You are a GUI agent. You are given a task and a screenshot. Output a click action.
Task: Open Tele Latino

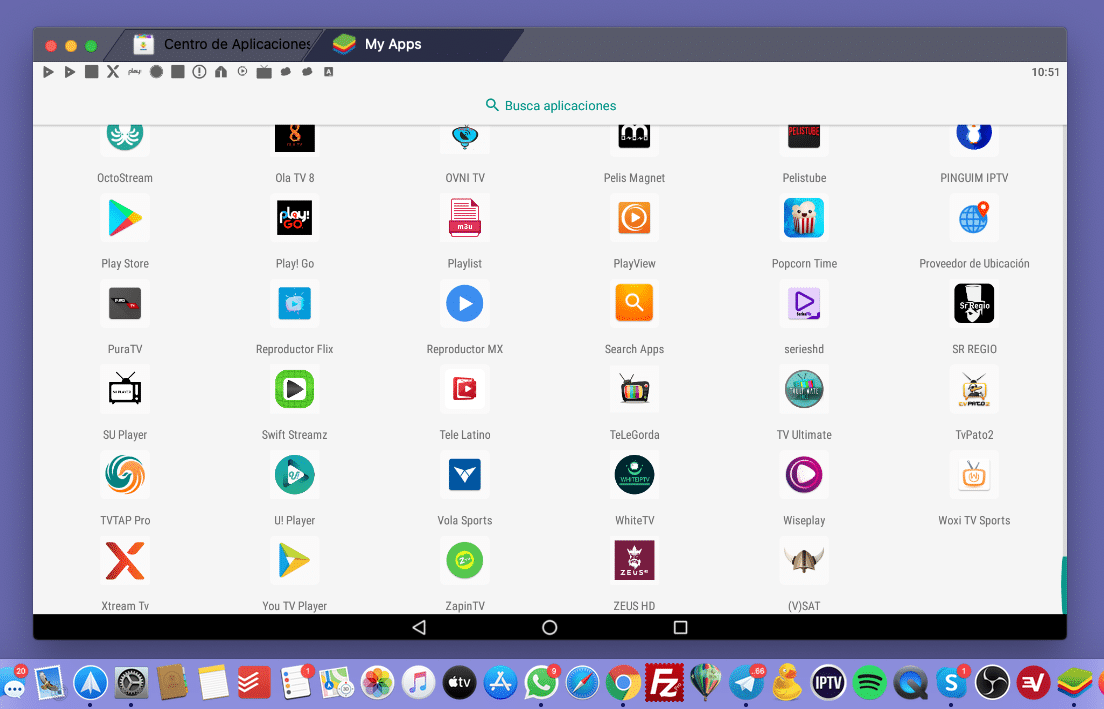(464, 389)
